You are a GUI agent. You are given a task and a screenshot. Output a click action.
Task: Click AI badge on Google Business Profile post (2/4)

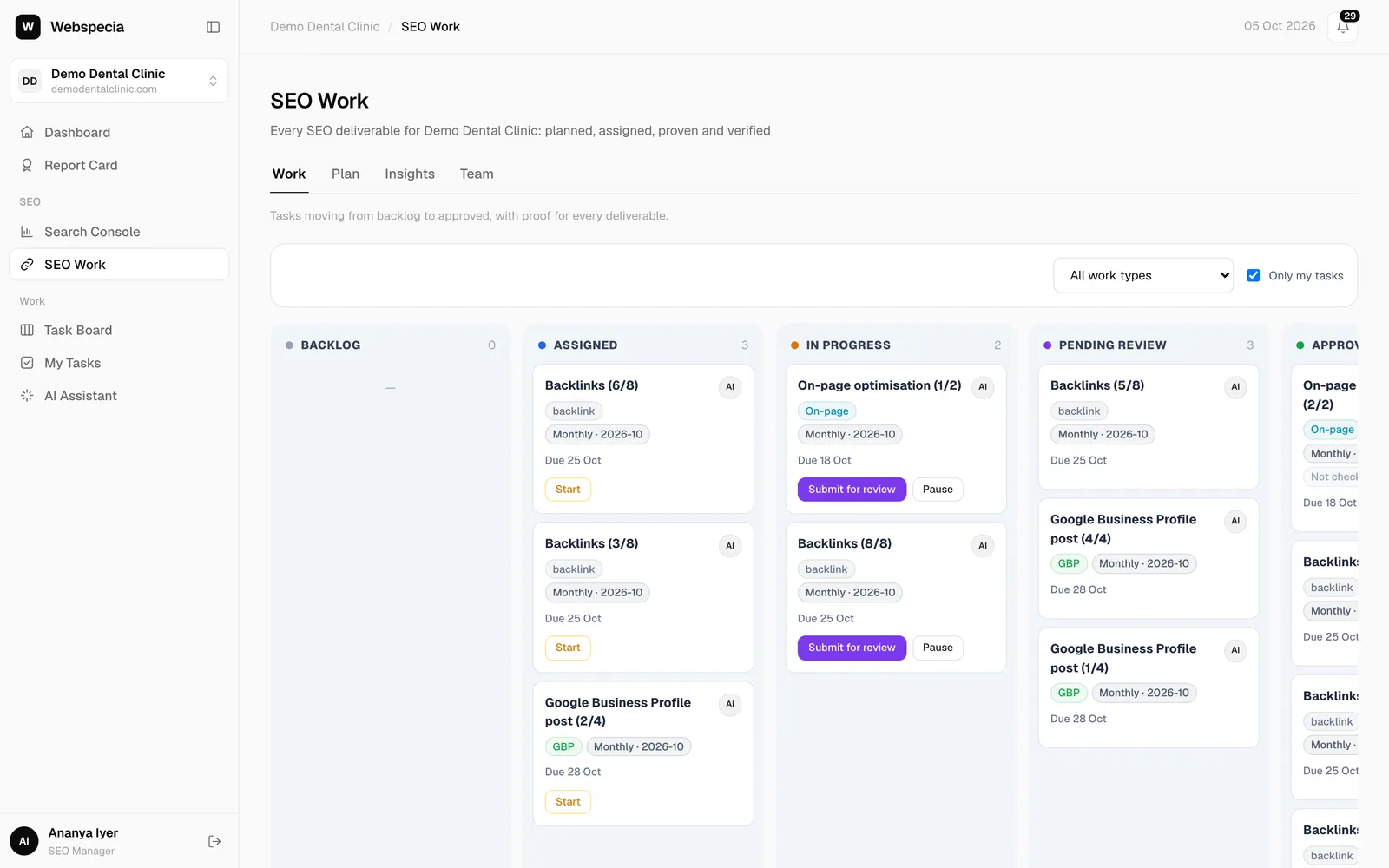point(730,704)
